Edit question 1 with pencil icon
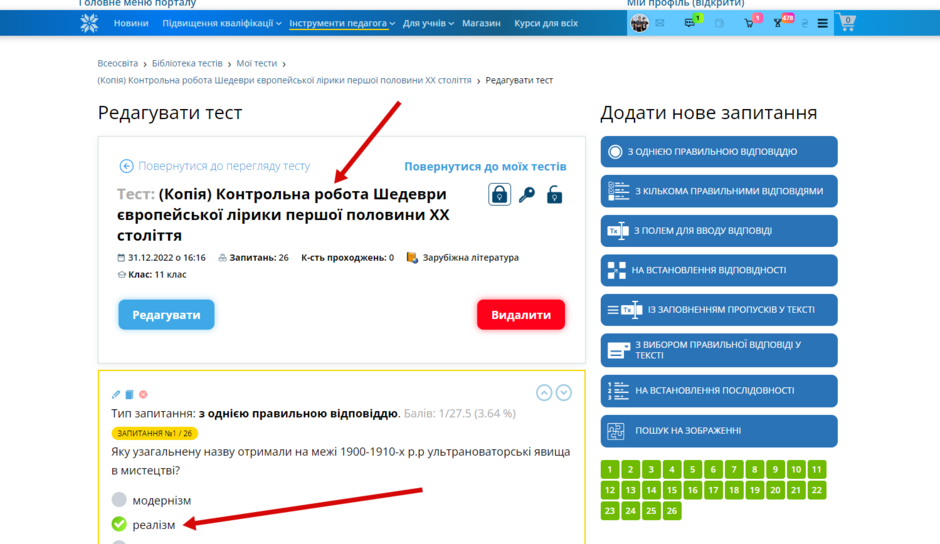Image resolution: width=940 pixels, height=544 pixels. pyautogui.click(x=116, y=395)
